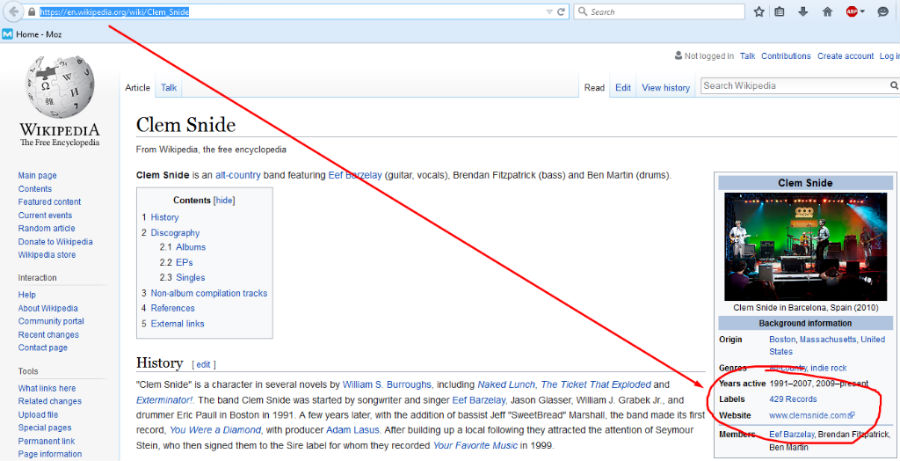Open Contributions link
900x461 pixels.
tap(786, 56)
